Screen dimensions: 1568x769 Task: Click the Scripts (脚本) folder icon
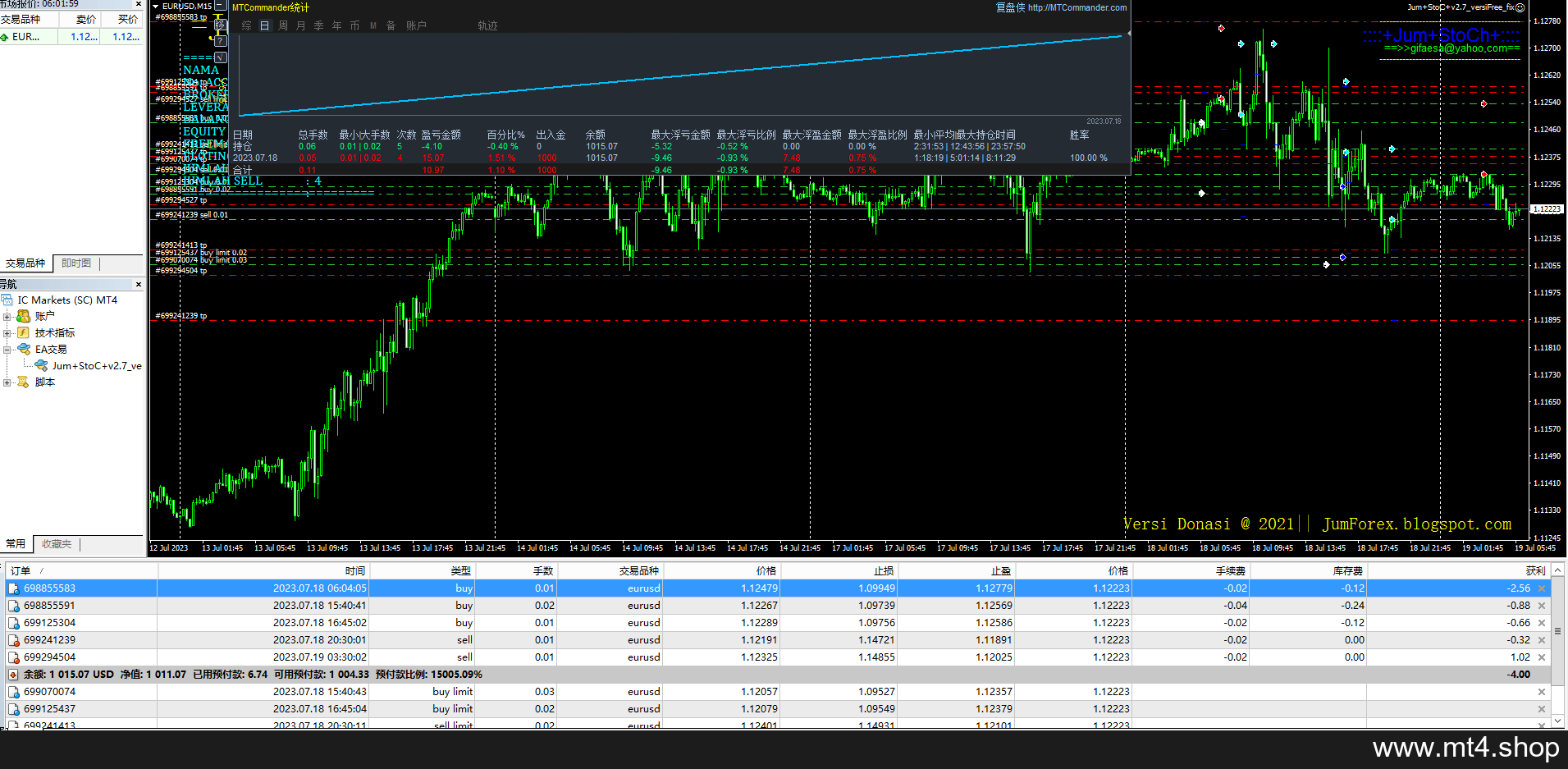pyautogui.click(x=23, y=382)
